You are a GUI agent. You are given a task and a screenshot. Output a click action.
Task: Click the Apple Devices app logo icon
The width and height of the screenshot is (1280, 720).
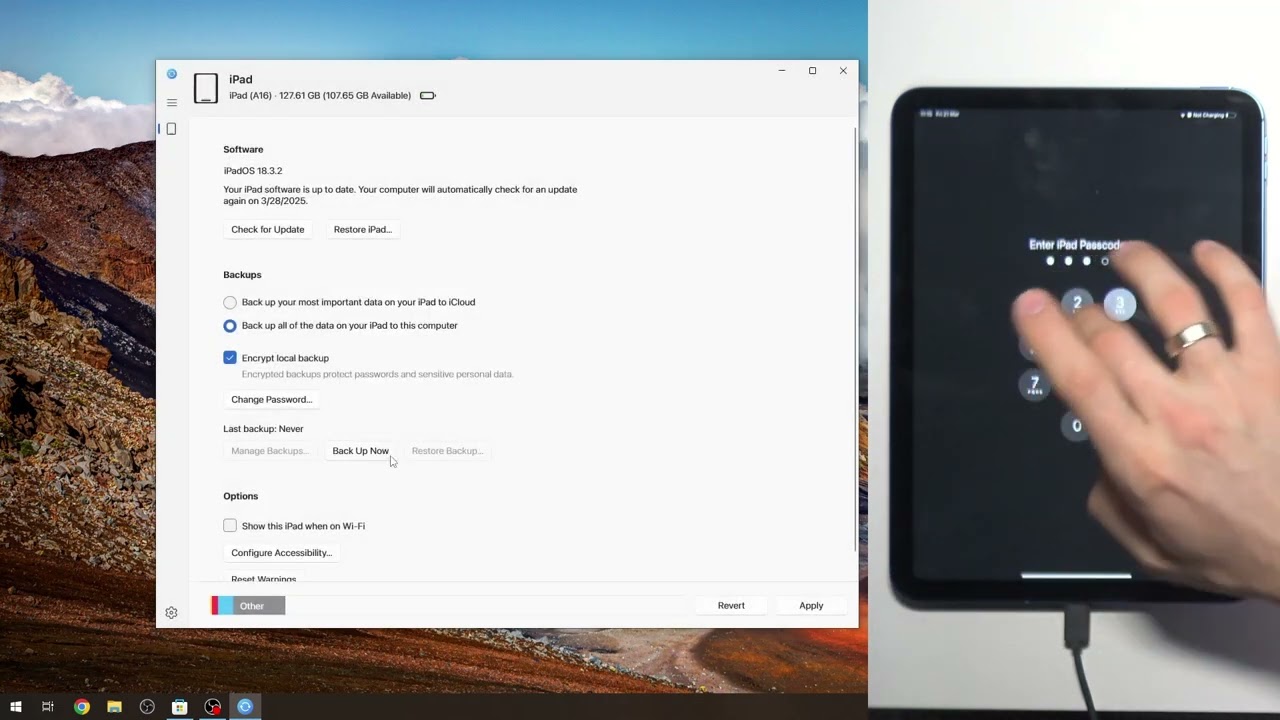click(172, 74)
